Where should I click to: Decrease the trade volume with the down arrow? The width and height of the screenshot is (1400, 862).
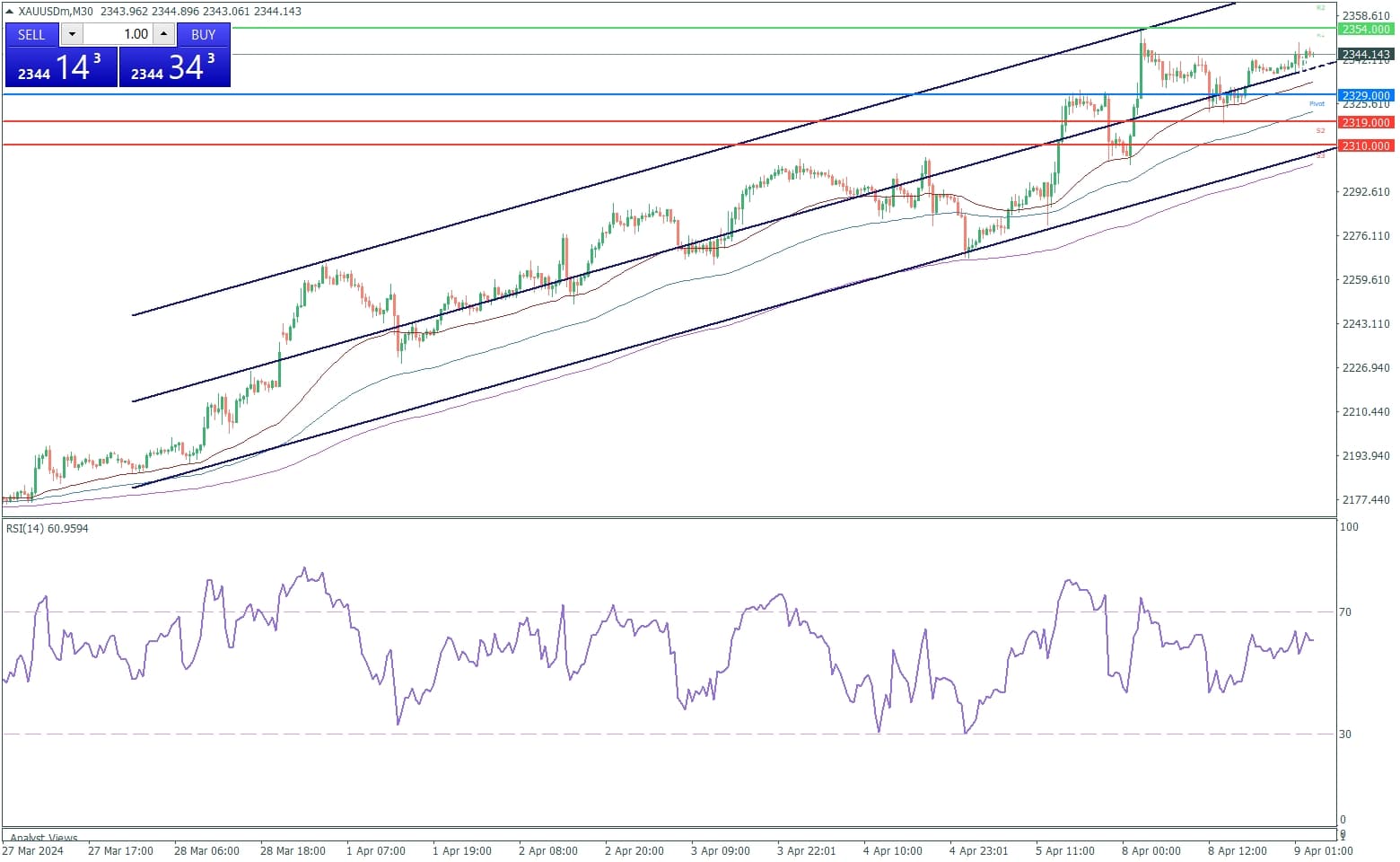[x=72, y=34]
